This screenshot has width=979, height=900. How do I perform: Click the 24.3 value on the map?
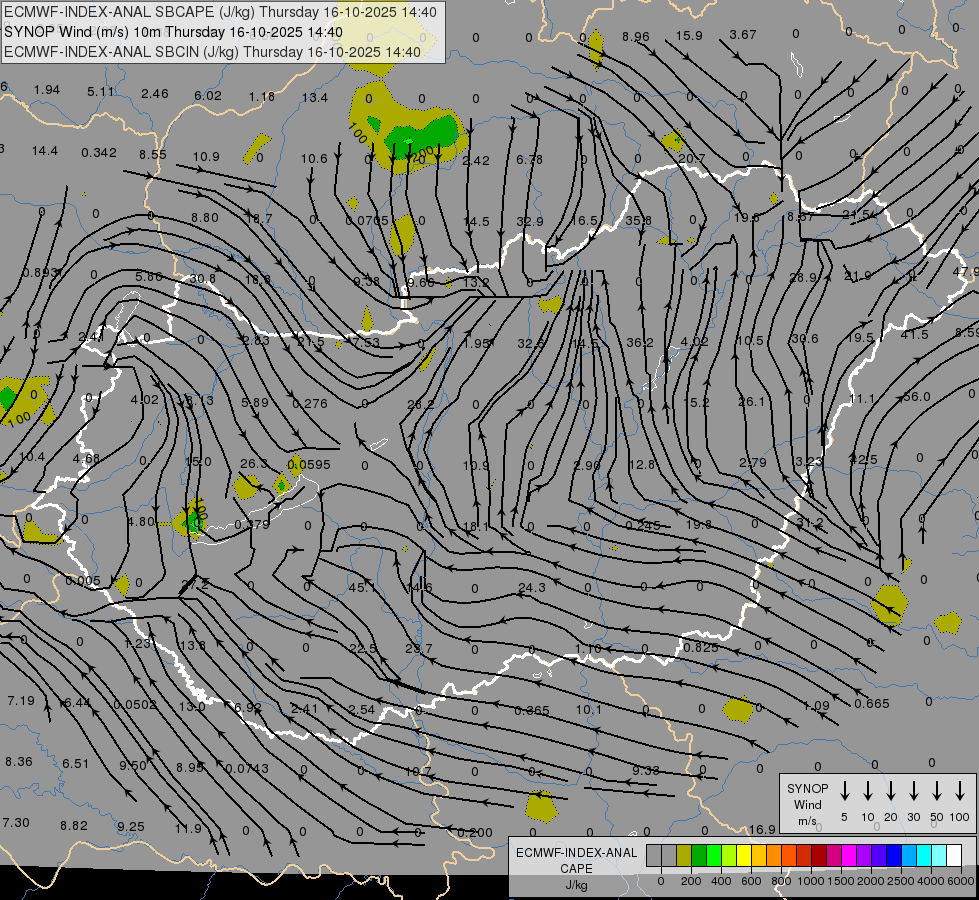(531, 587)
